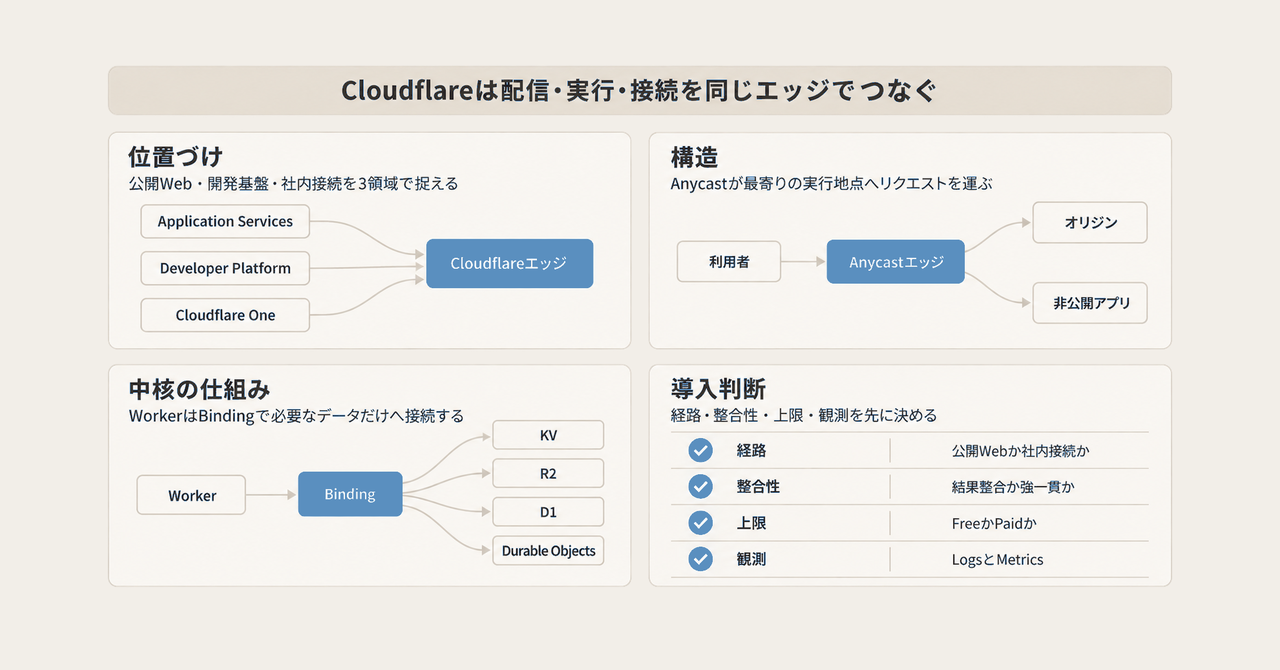Click the 中核の仕組み heading
Viewport: 1280px width, 670px height.
point(200,389)
